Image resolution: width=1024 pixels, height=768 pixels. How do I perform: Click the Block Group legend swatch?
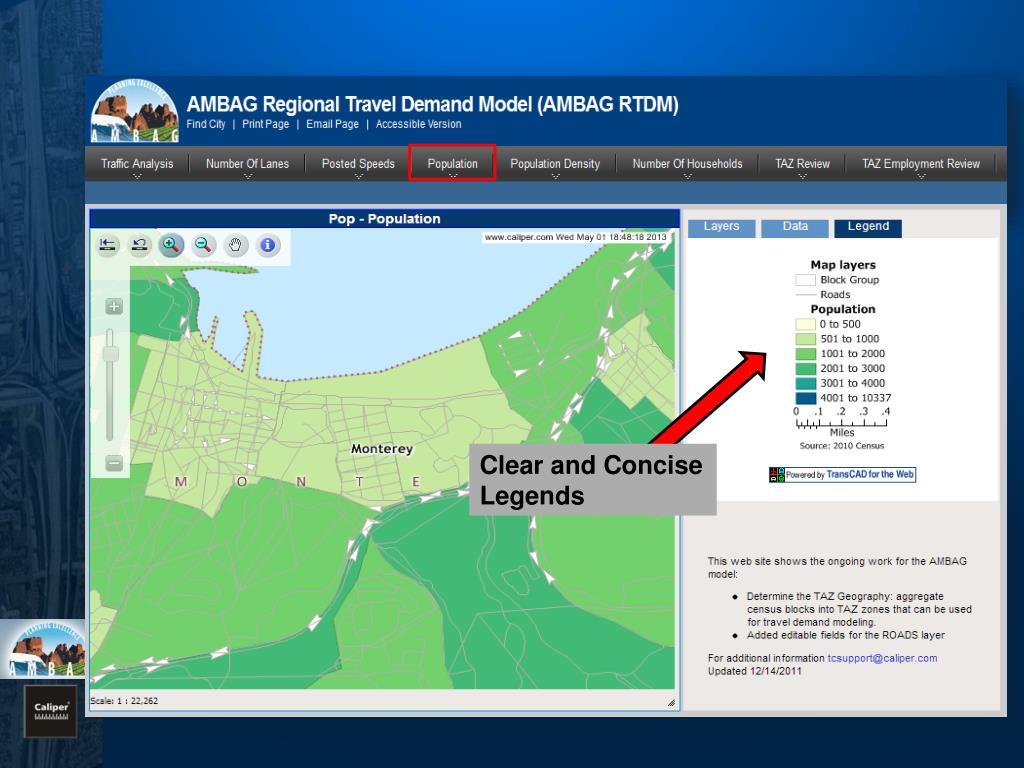pos(805,280)
